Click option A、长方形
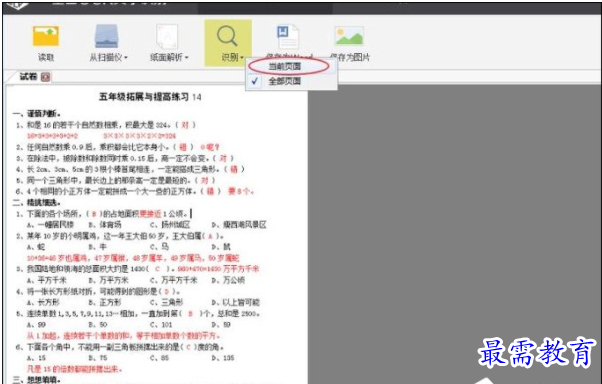Image resolution: width=602 pixels, height=384 pixels. [43, 303]
